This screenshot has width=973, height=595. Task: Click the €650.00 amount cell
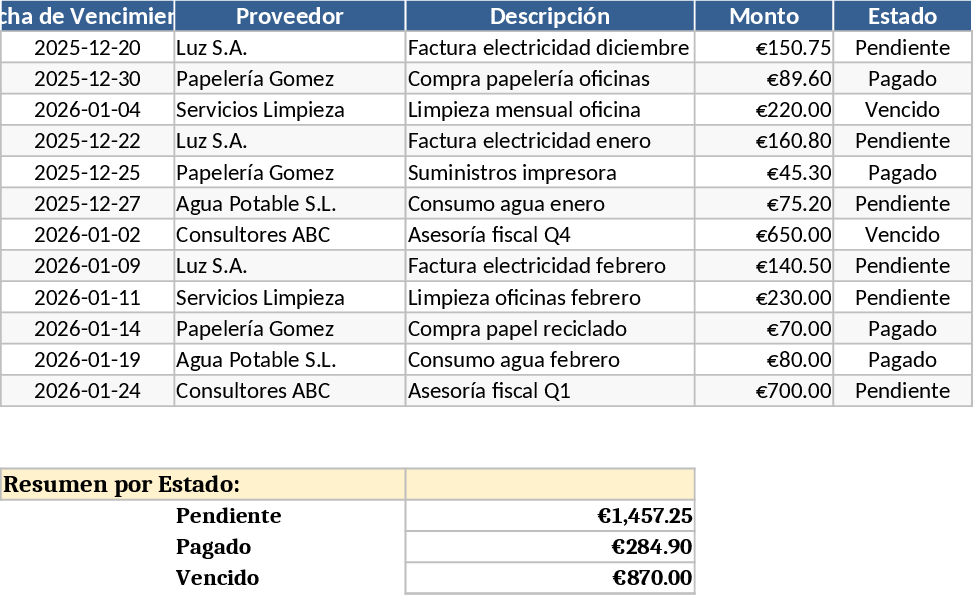(763, 235)
